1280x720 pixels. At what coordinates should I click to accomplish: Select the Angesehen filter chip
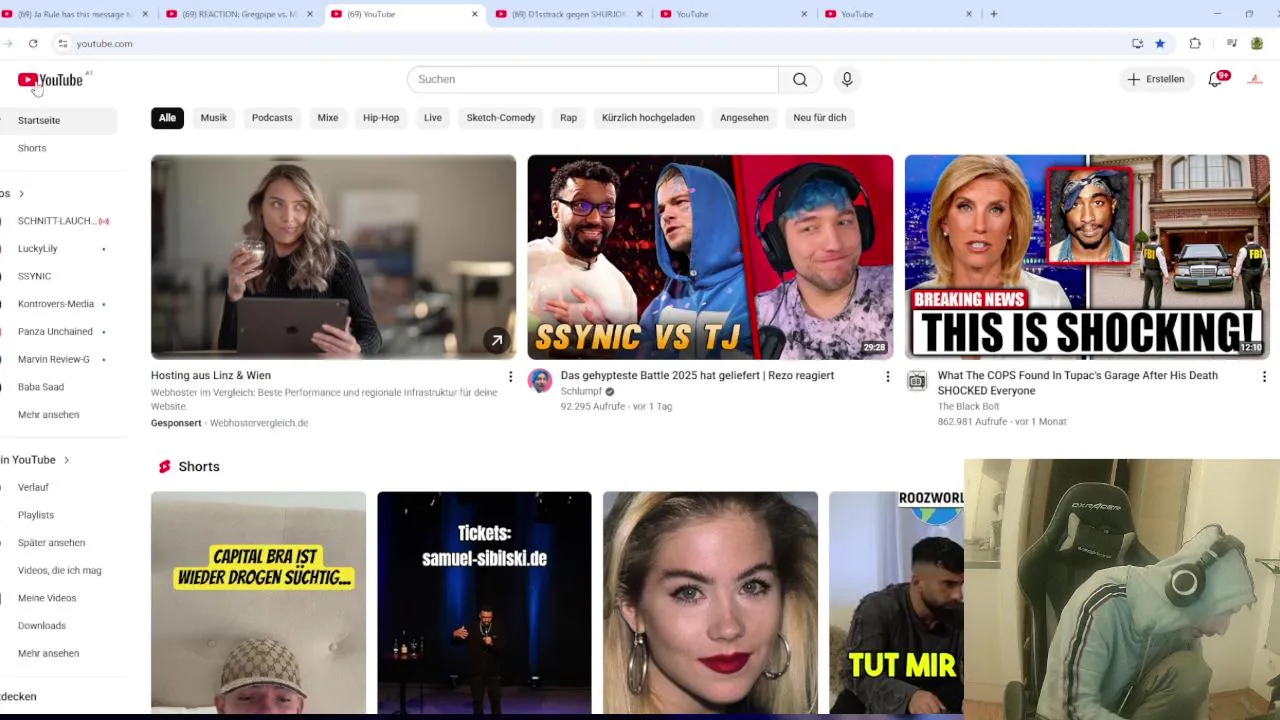[744, 118]
